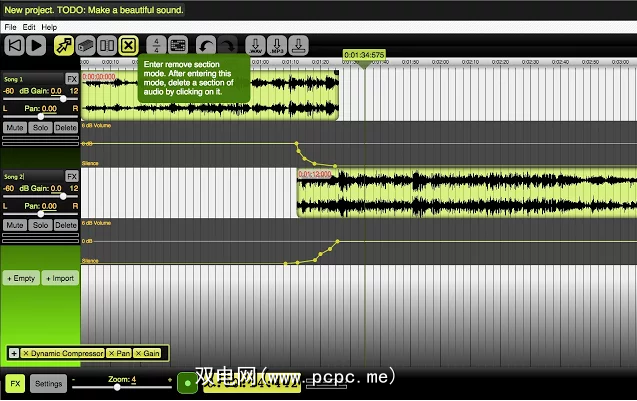This screenshot has height=401, width=637.
Task: Activate the remove section X tool
Action: click(128, 46)
